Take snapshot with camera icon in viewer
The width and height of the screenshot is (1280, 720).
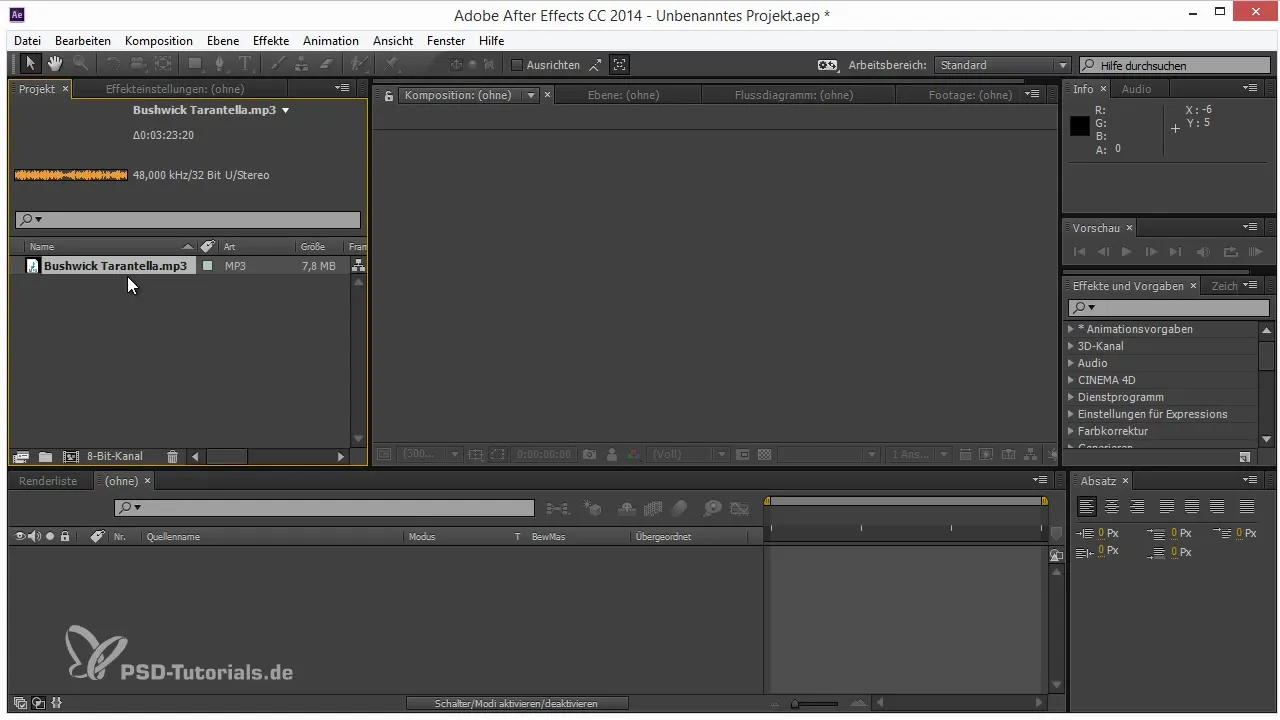coord(590,454)
